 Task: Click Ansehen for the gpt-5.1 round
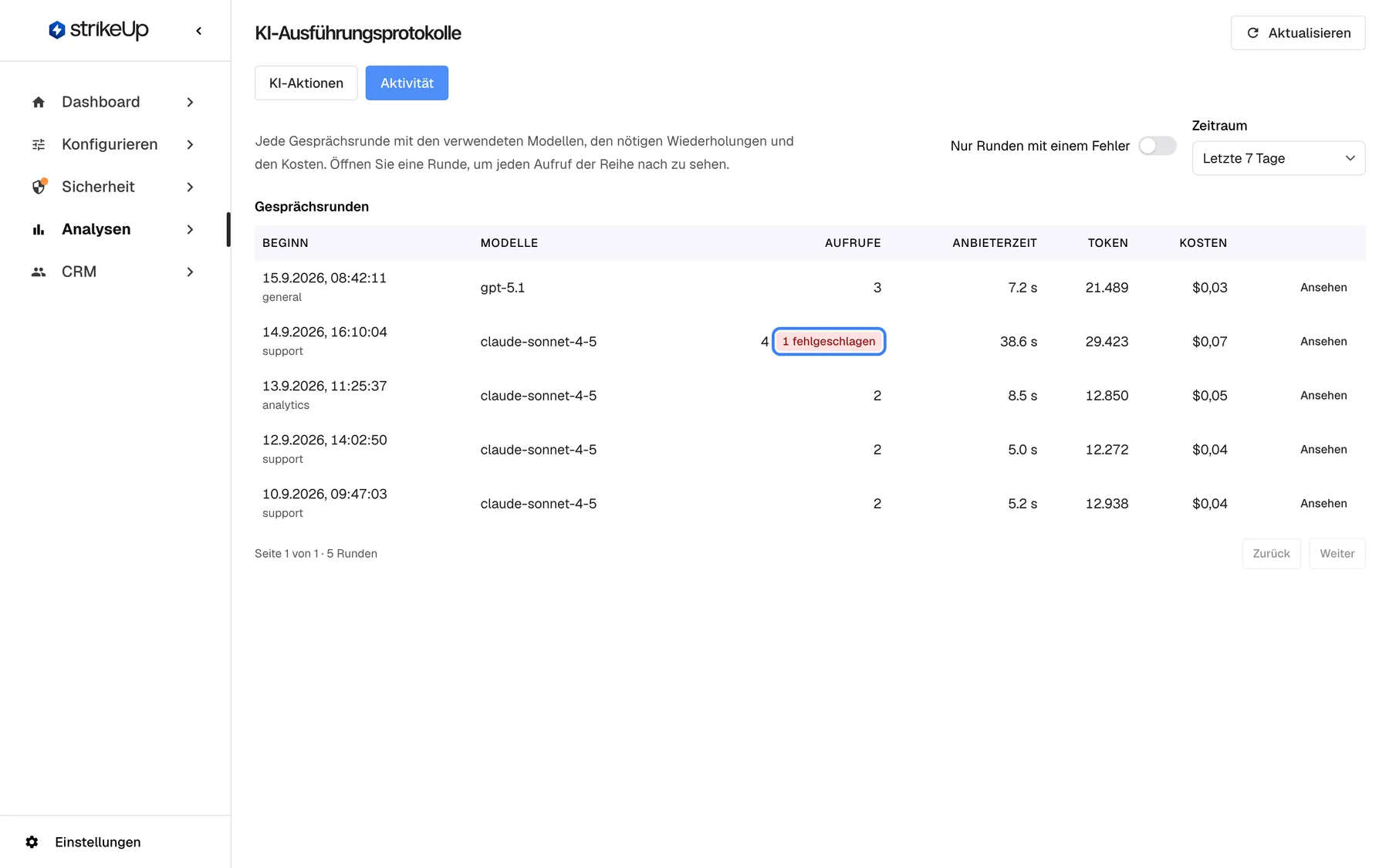(1323, 287)
